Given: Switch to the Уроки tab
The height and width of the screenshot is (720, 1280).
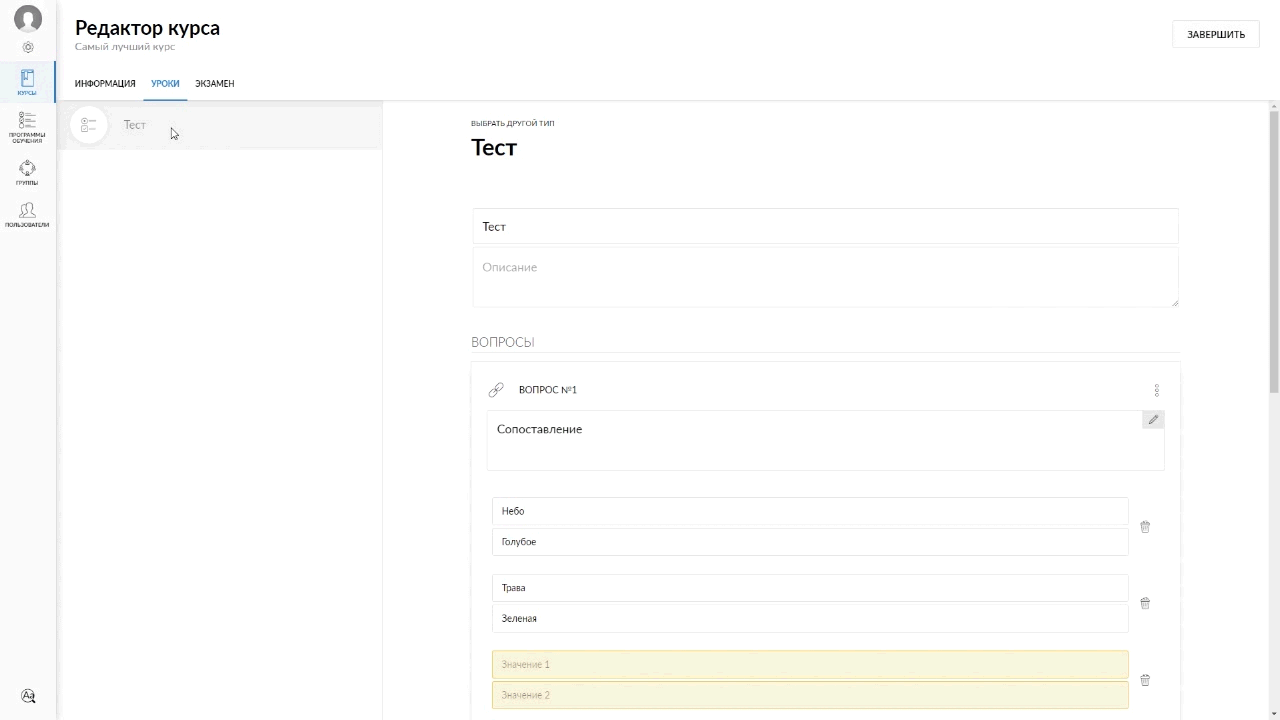Looking at the screenshot, I should (165, 84).
